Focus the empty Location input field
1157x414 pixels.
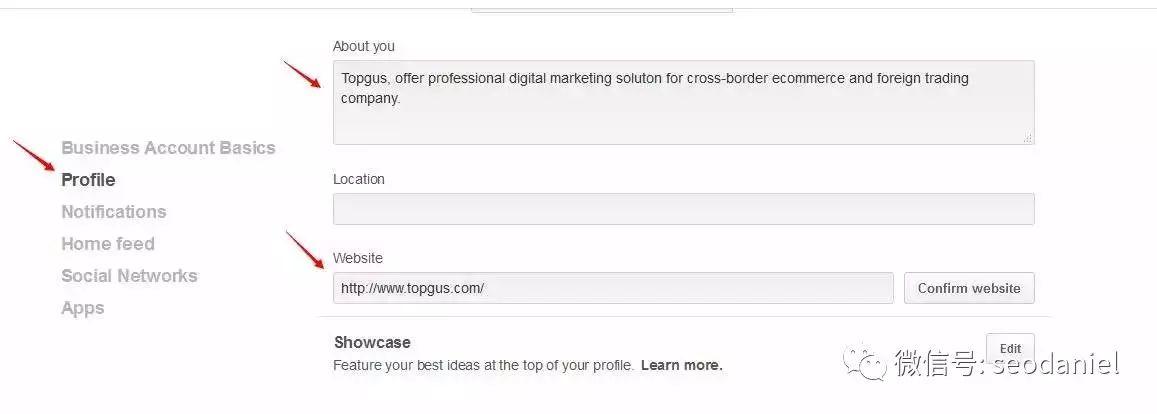point(683,209)
